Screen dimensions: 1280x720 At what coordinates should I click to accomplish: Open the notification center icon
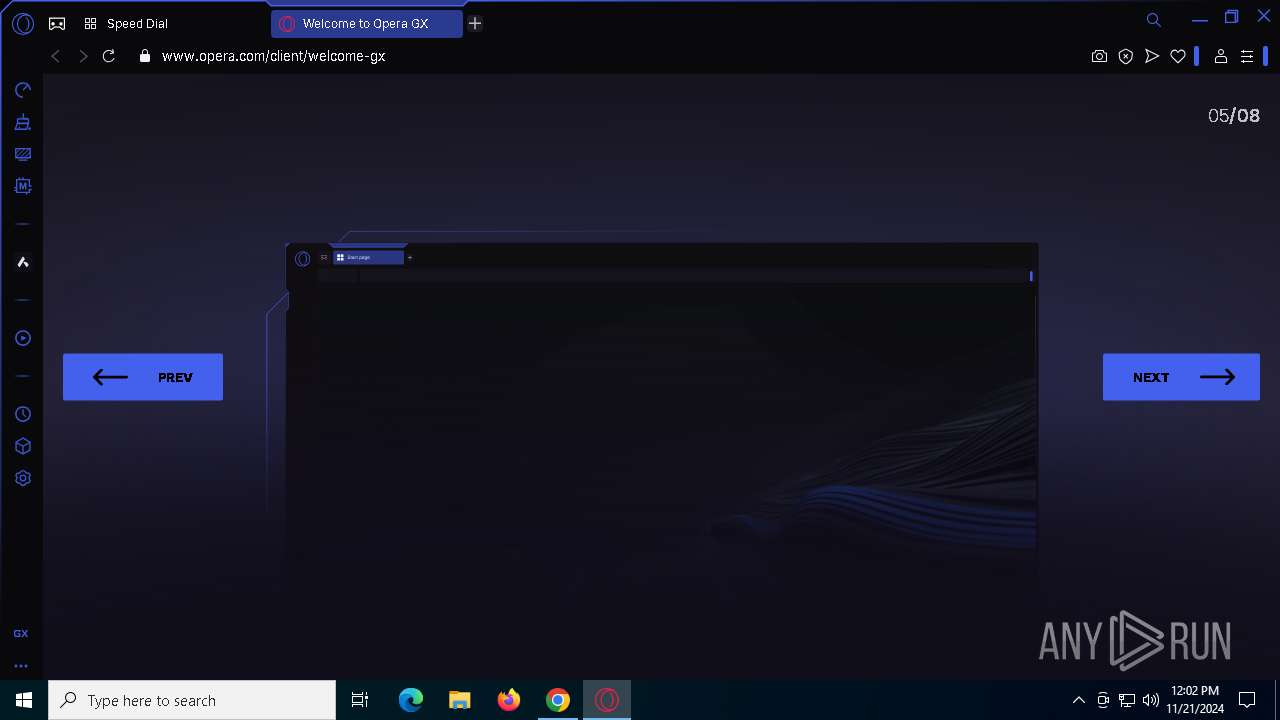(x=1247, y=700)
